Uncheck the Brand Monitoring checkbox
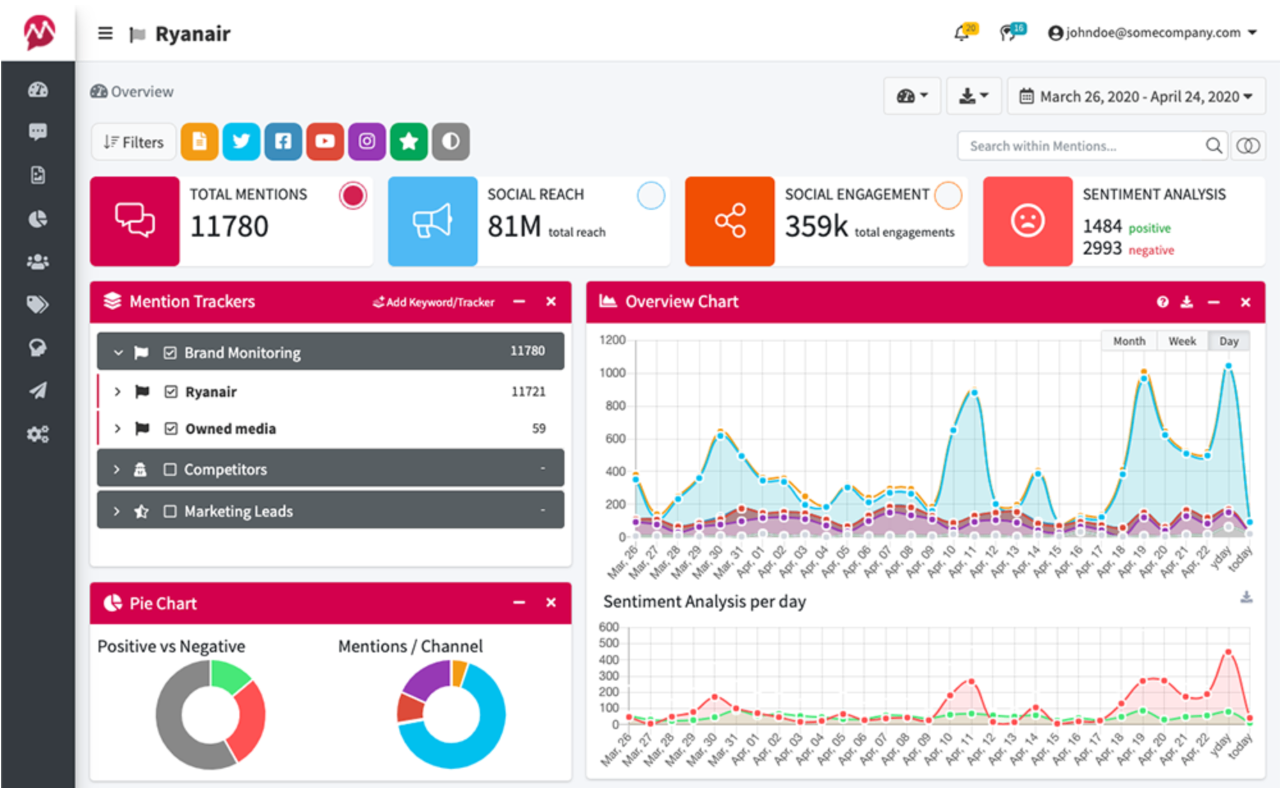The image size is (1280, 788). (170, 353)
